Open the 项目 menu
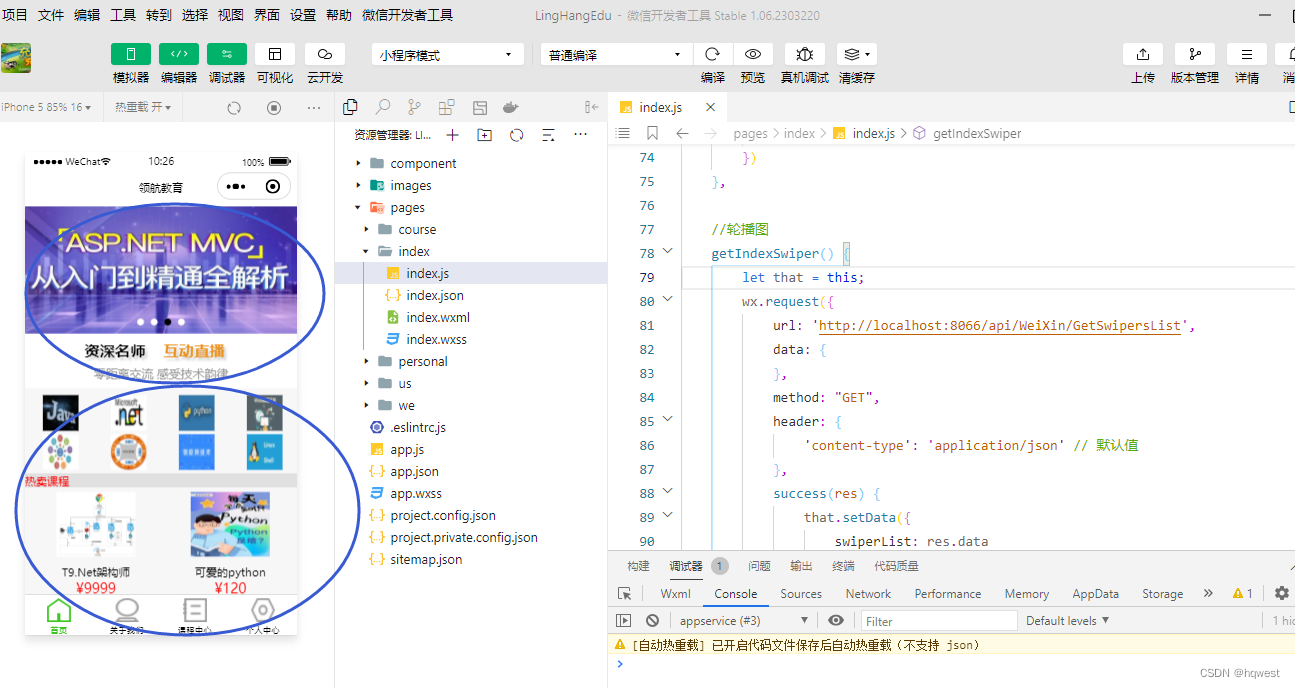The width and height of the screenshot is (1295, 688). click(15, 15)
